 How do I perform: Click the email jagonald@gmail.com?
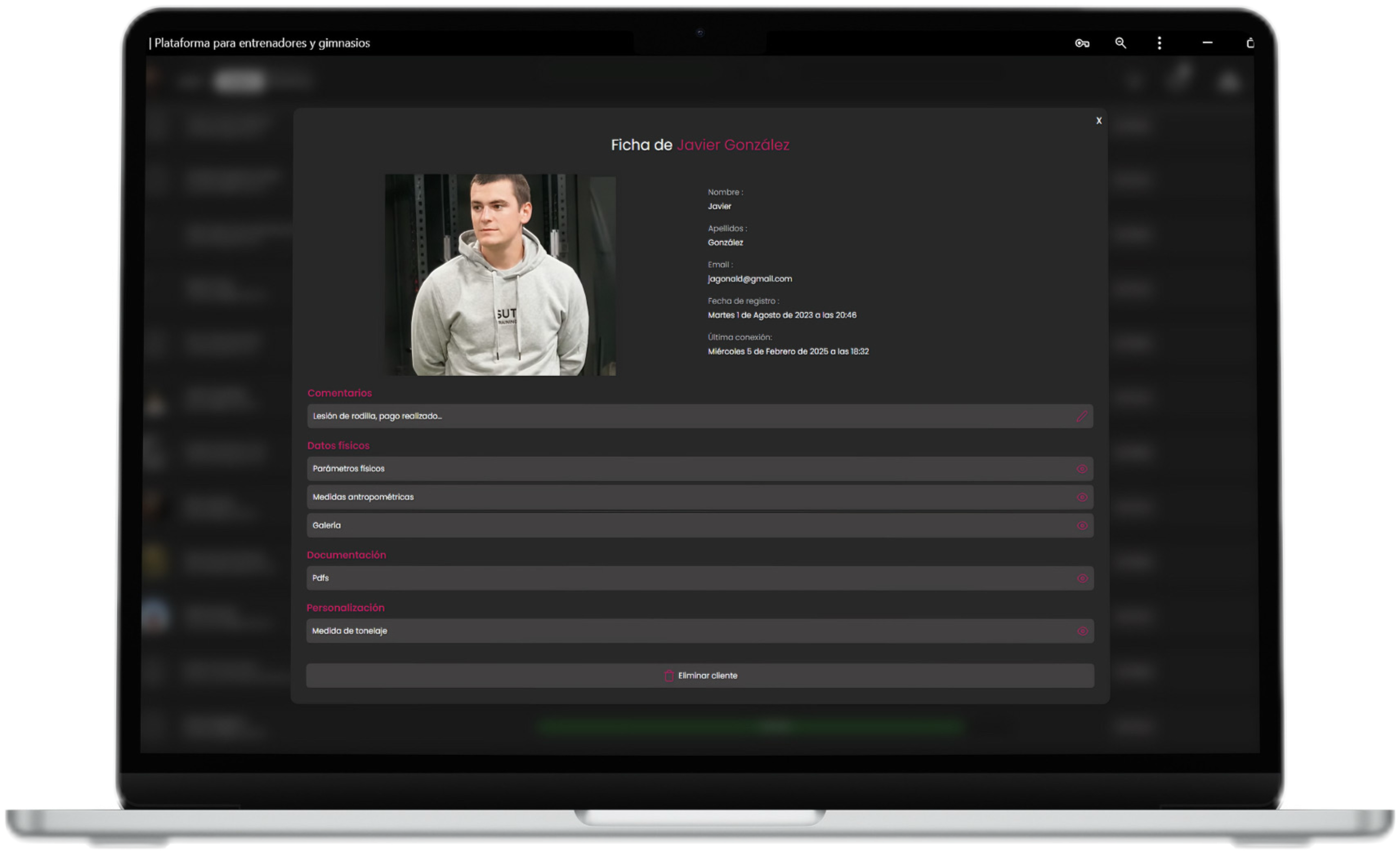point(750,279)
